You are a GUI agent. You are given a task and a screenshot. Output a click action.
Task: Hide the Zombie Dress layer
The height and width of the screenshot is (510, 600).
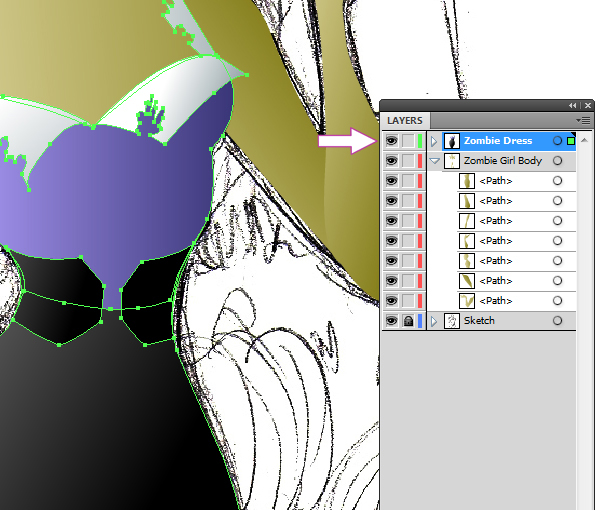(391, 141)
